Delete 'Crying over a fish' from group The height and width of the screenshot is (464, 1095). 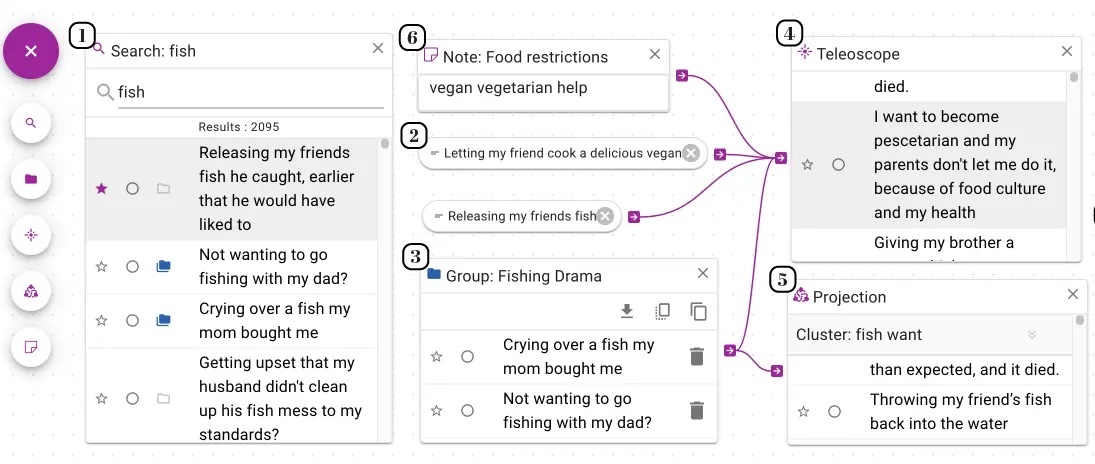[x=696, y=357]
